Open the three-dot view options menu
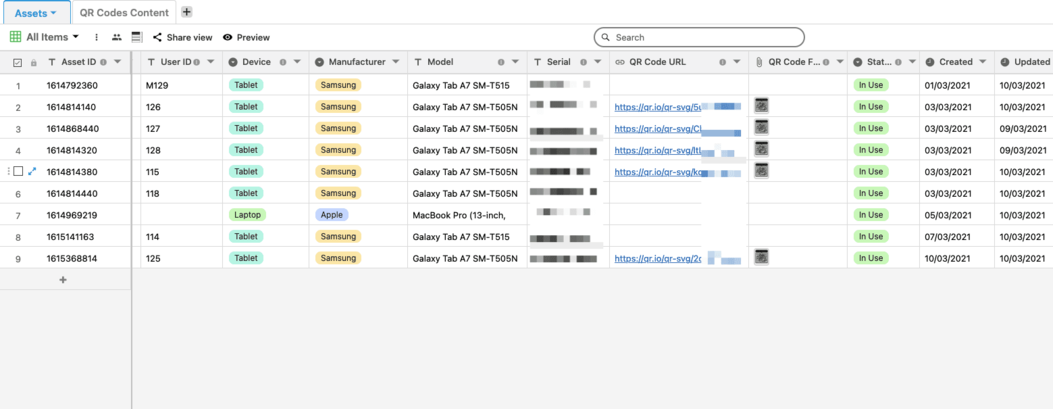 97,37
